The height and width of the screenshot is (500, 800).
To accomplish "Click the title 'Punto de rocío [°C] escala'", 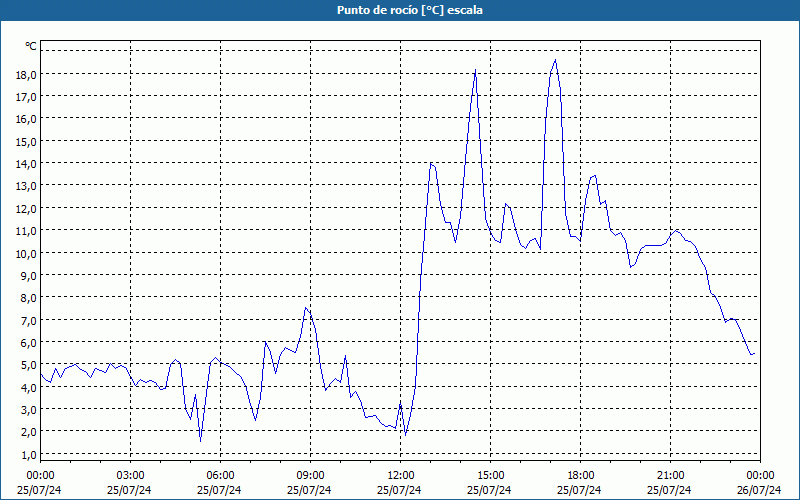I will (410, 10).
